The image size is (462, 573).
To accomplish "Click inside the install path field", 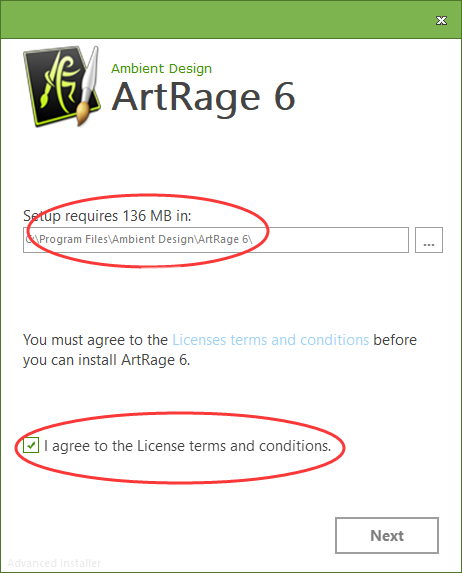I will click(216, 240).
